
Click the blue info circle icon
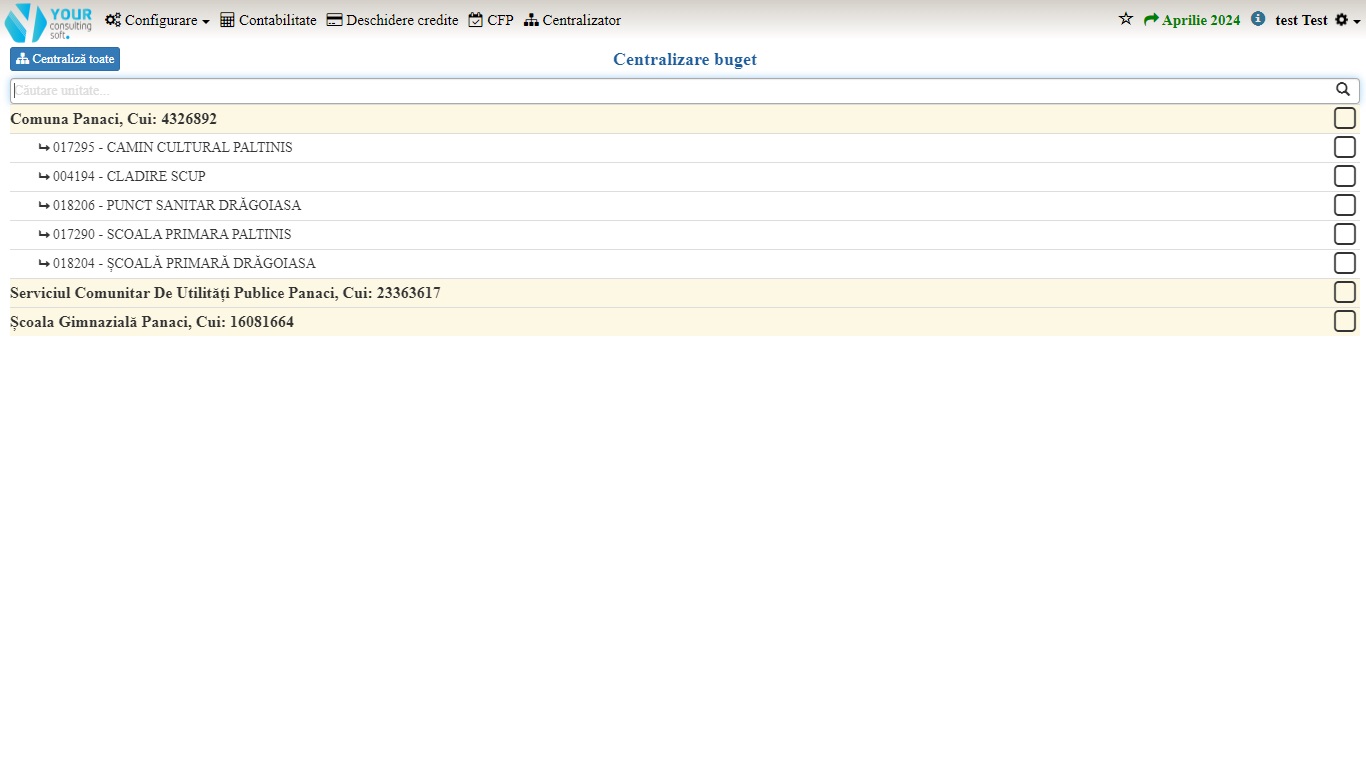coord(1258,19)
